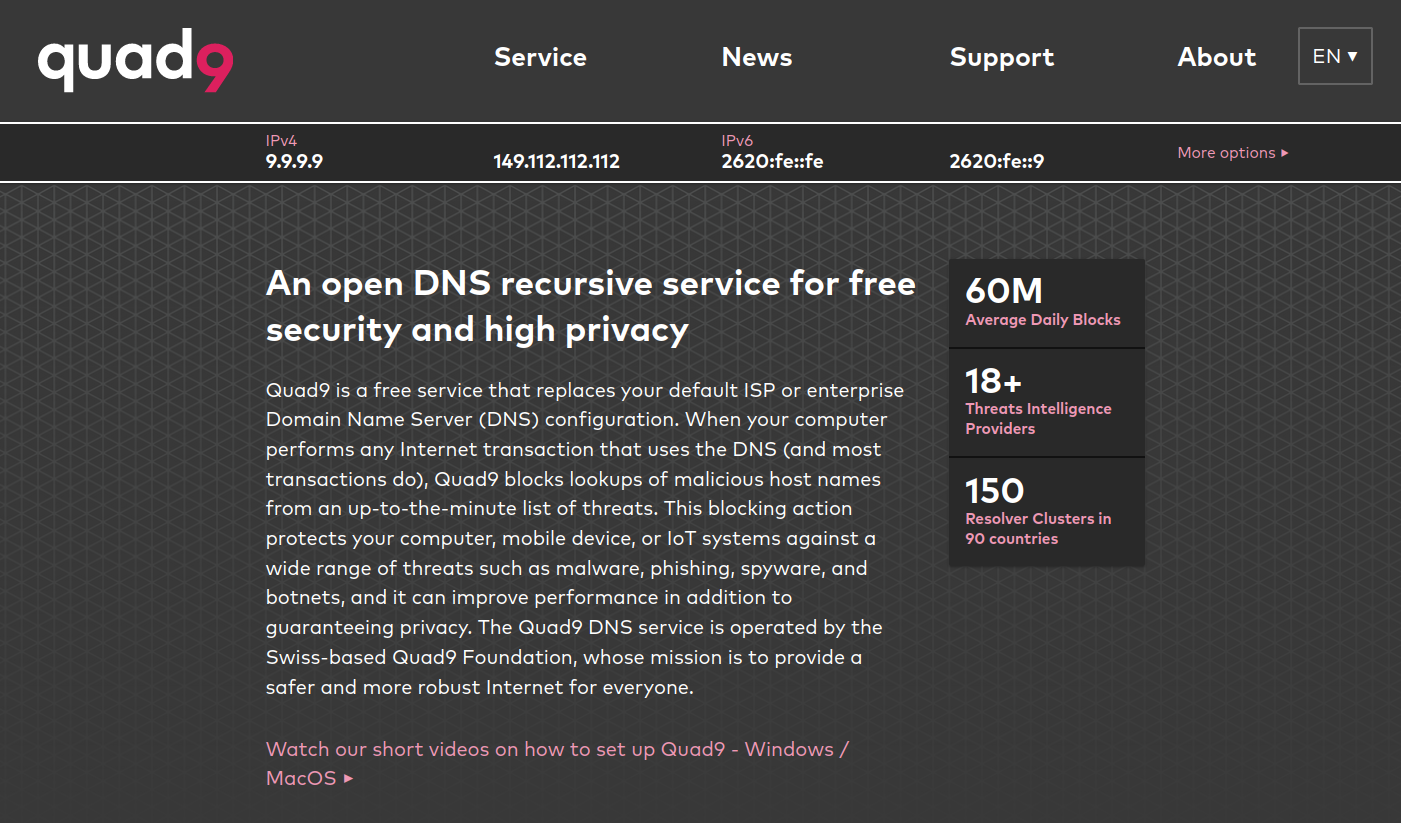Open the Service menu

tap(540, 57)
